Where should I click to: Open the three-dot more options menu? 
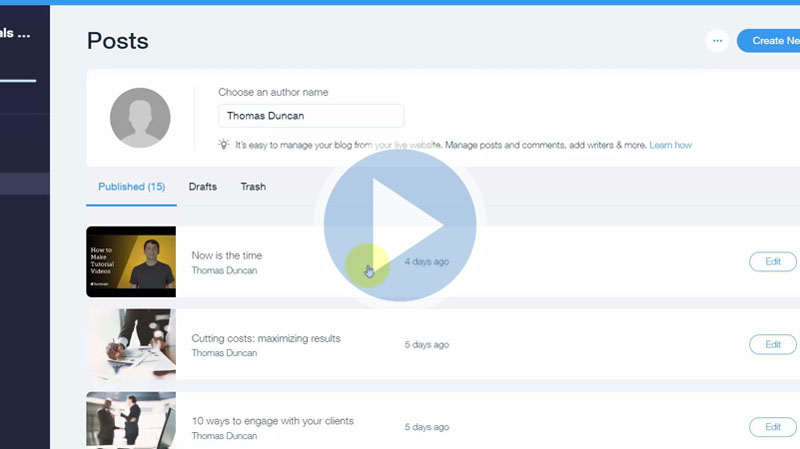716,41
